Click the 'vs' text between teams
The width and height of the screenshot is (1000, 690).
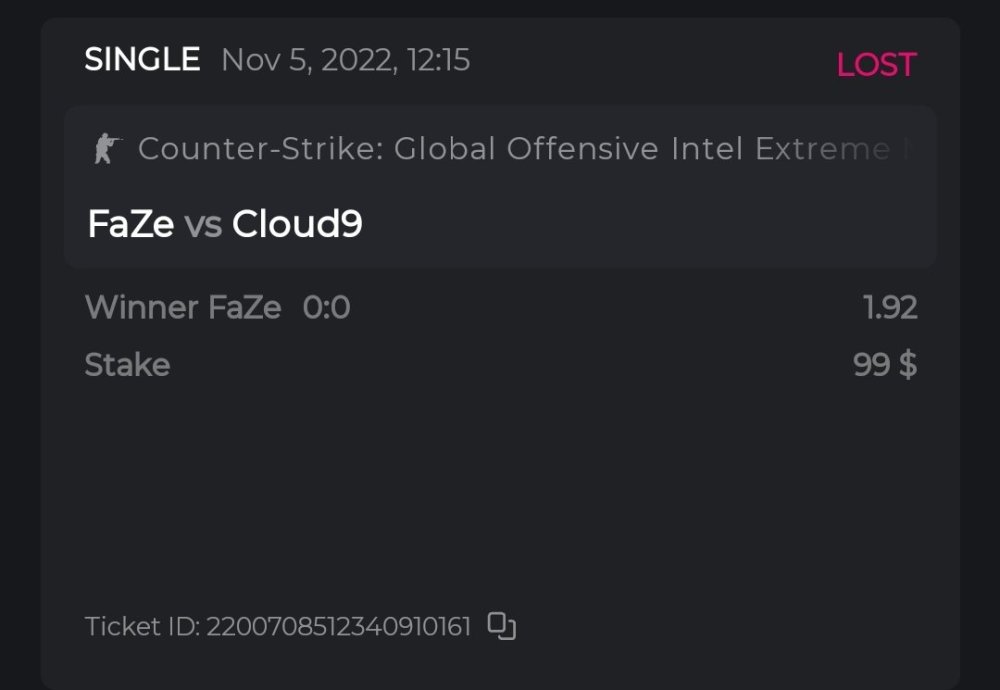(203, 225)
